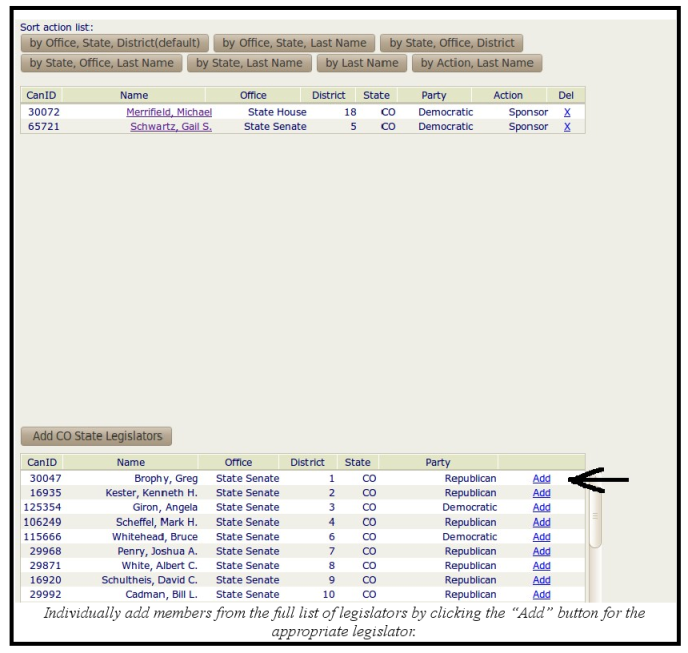Sort by State, Last Name
Screen dimensions: 688x653
coord(249,63)
